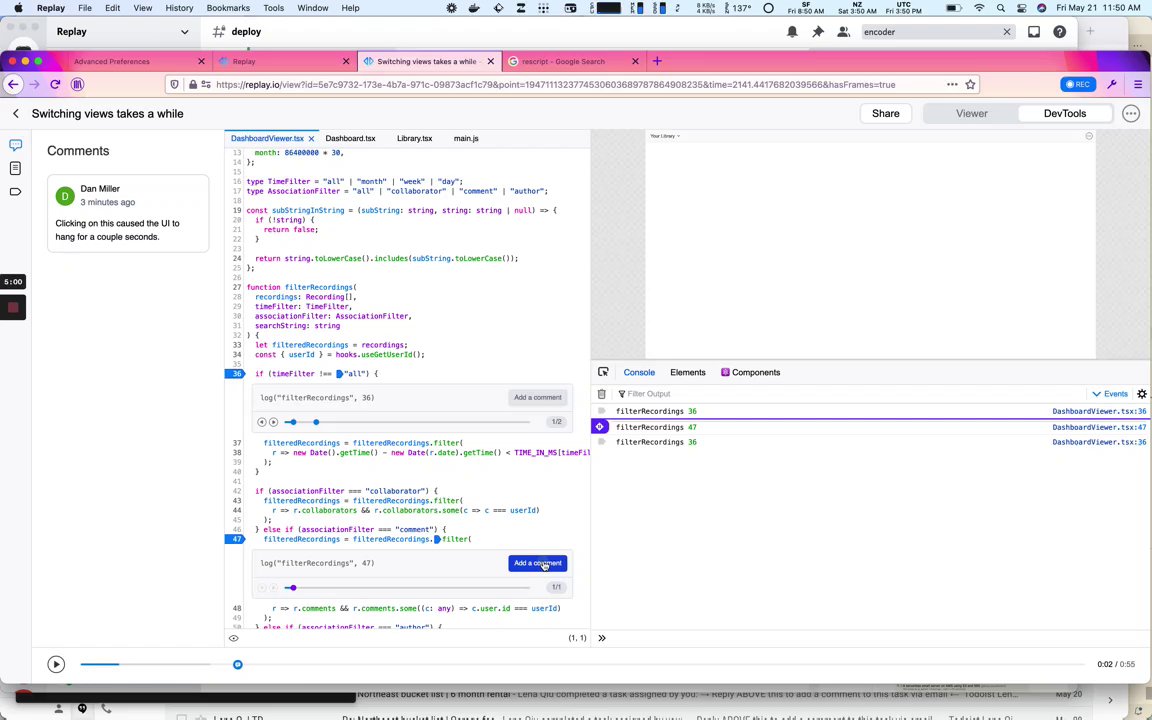Open the Replay workspace dropdown chevron
Viewport: 1152px width, 720px height.
[184, 32]
